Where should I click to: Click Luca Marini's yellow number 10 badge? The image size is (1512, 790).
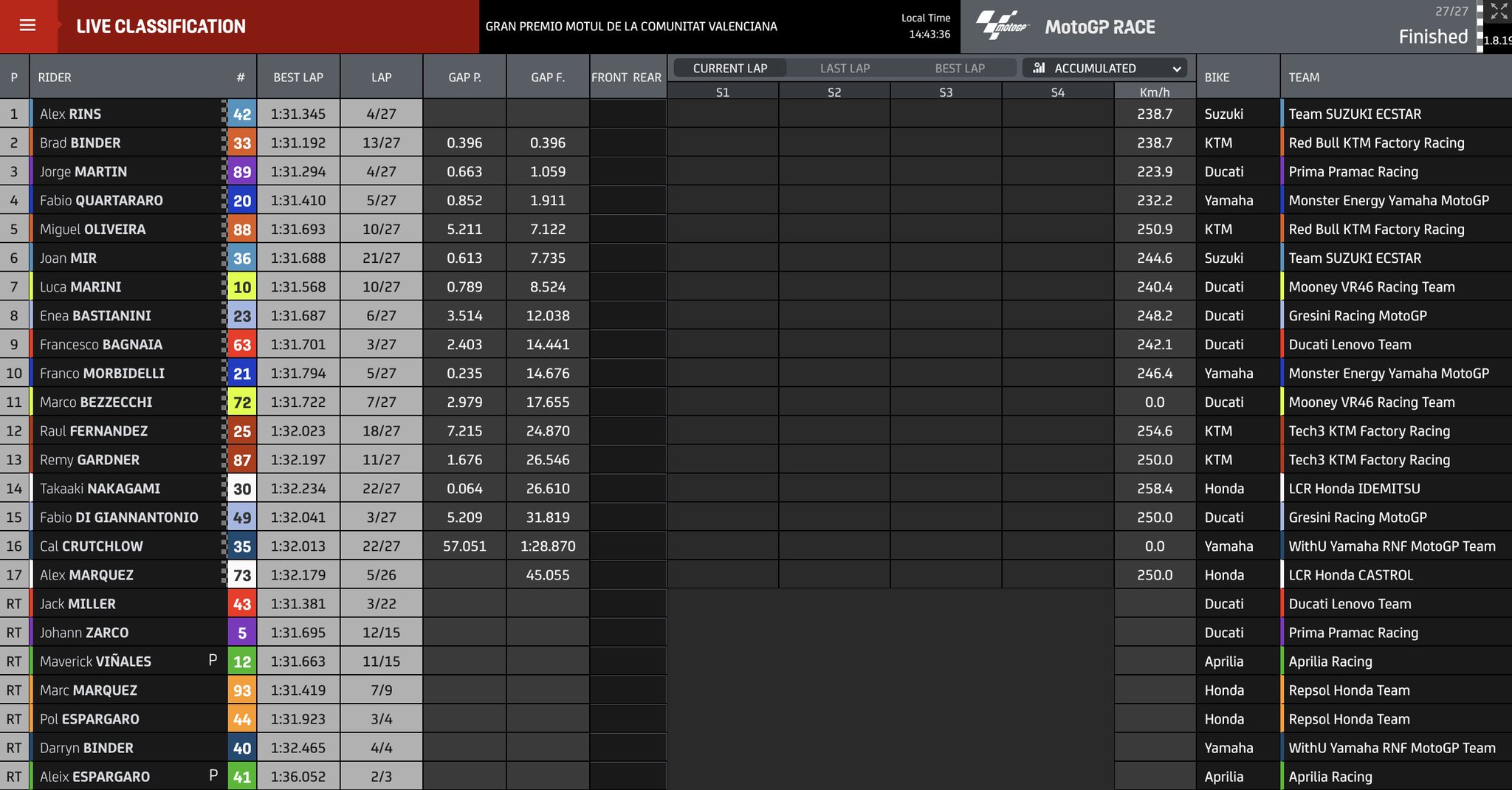[241, 287]
